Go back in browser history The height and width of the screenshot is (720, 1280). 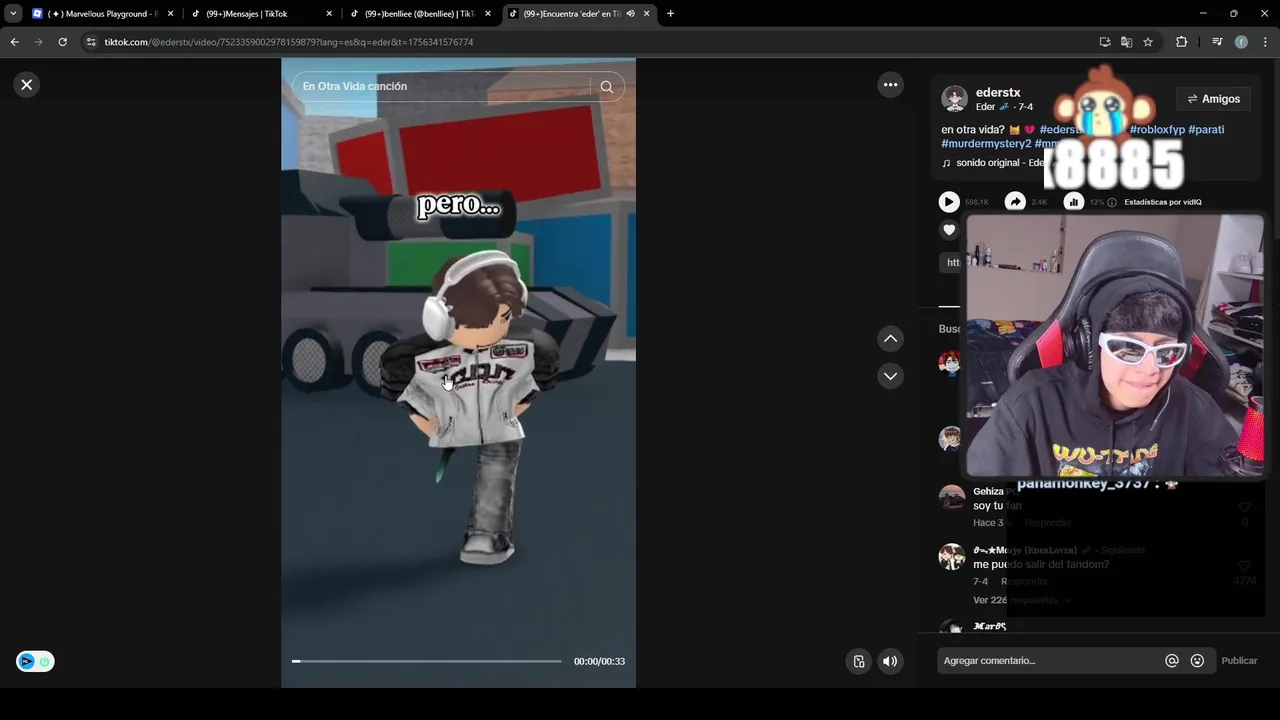click(14, 42)
